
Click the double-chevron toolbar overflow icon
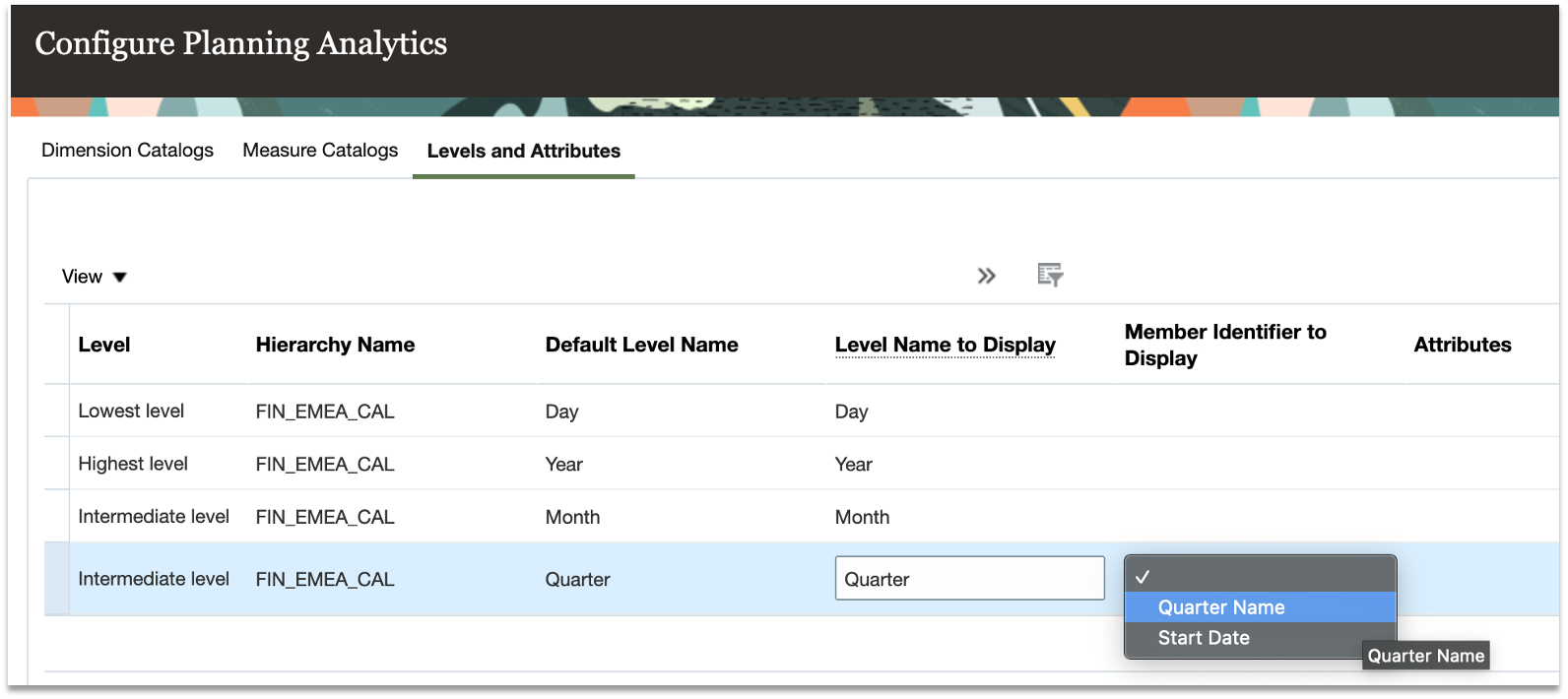click(x=986, y=276)
